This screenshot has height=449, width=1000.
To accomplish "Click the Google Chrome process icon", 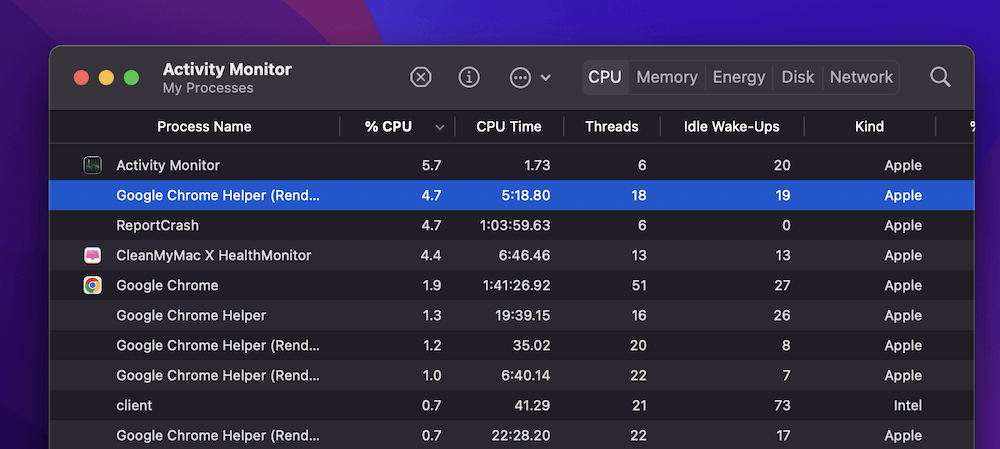I will tap(92, 285).
